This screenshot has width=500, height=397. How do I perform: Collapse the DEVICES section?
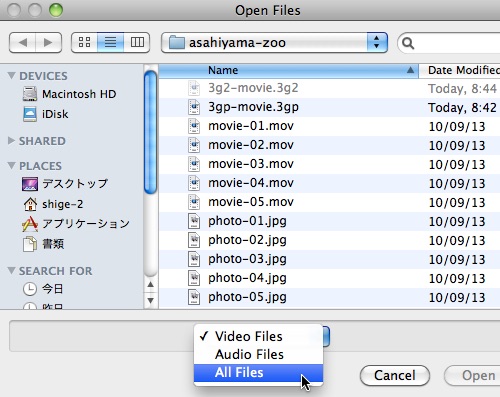coord(11,76)
